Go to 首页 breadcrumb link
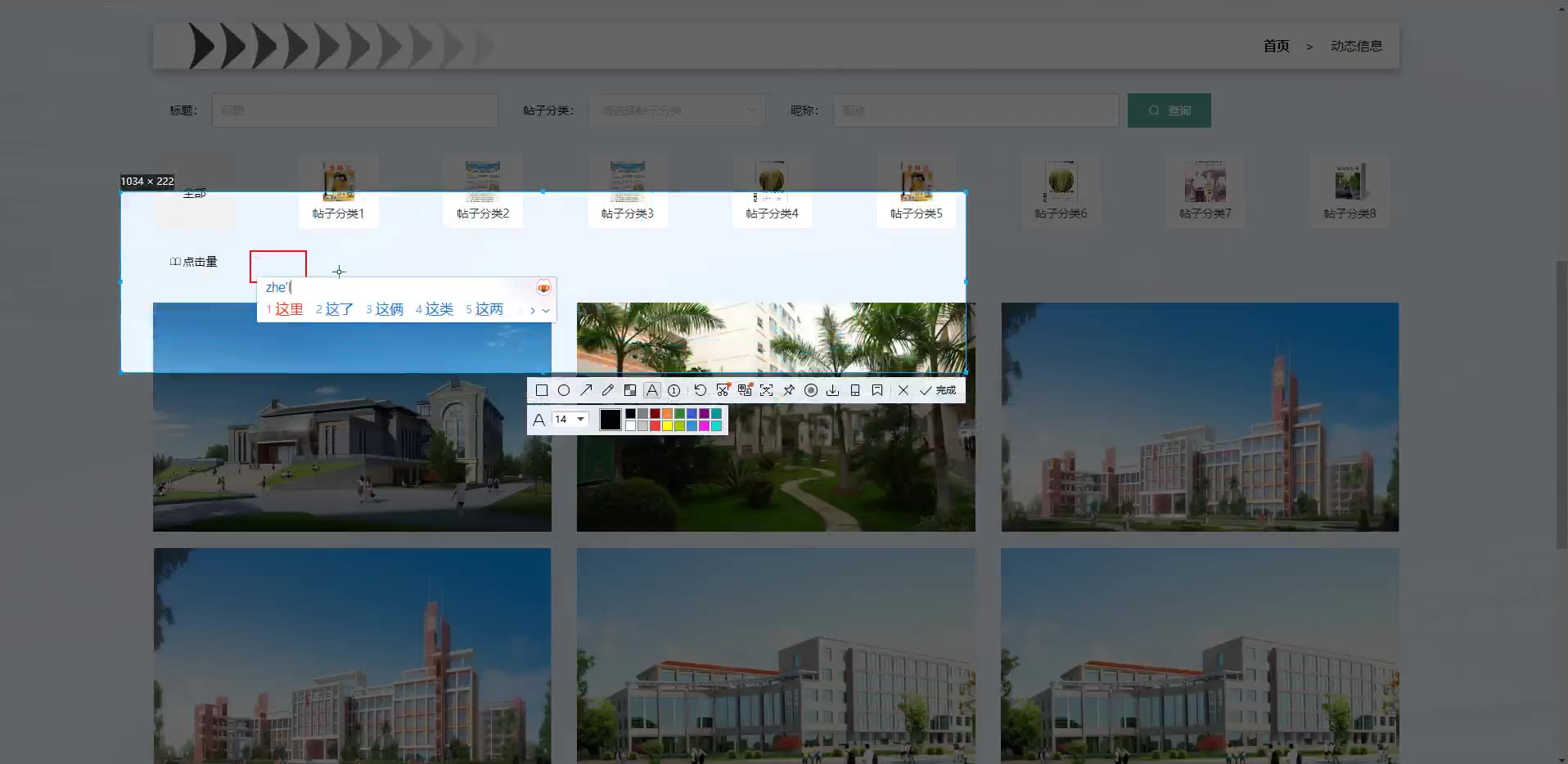 click(x=1276, y=46)
